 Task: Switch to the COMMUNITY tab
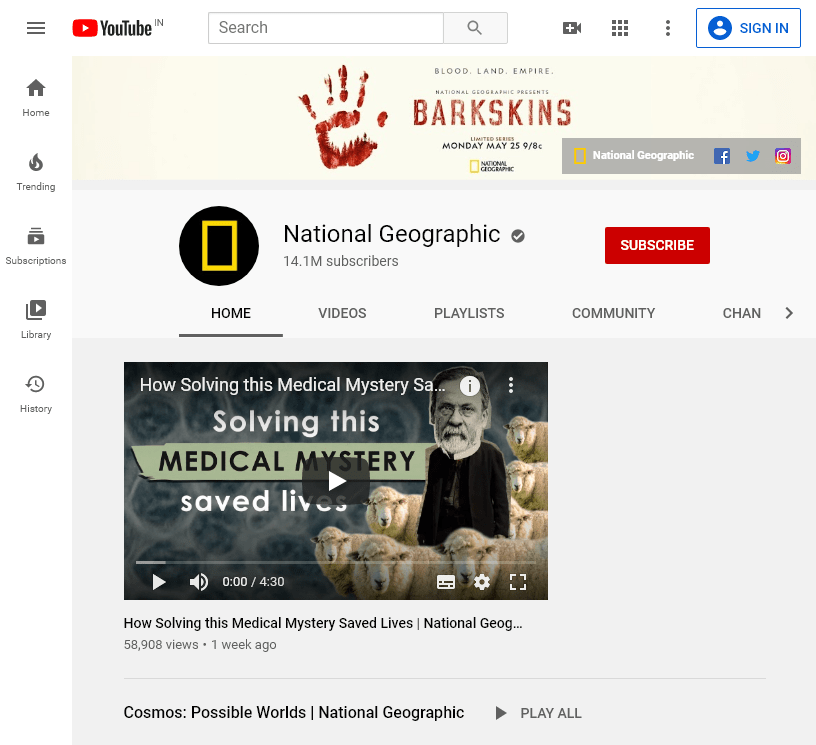(614, 313)
